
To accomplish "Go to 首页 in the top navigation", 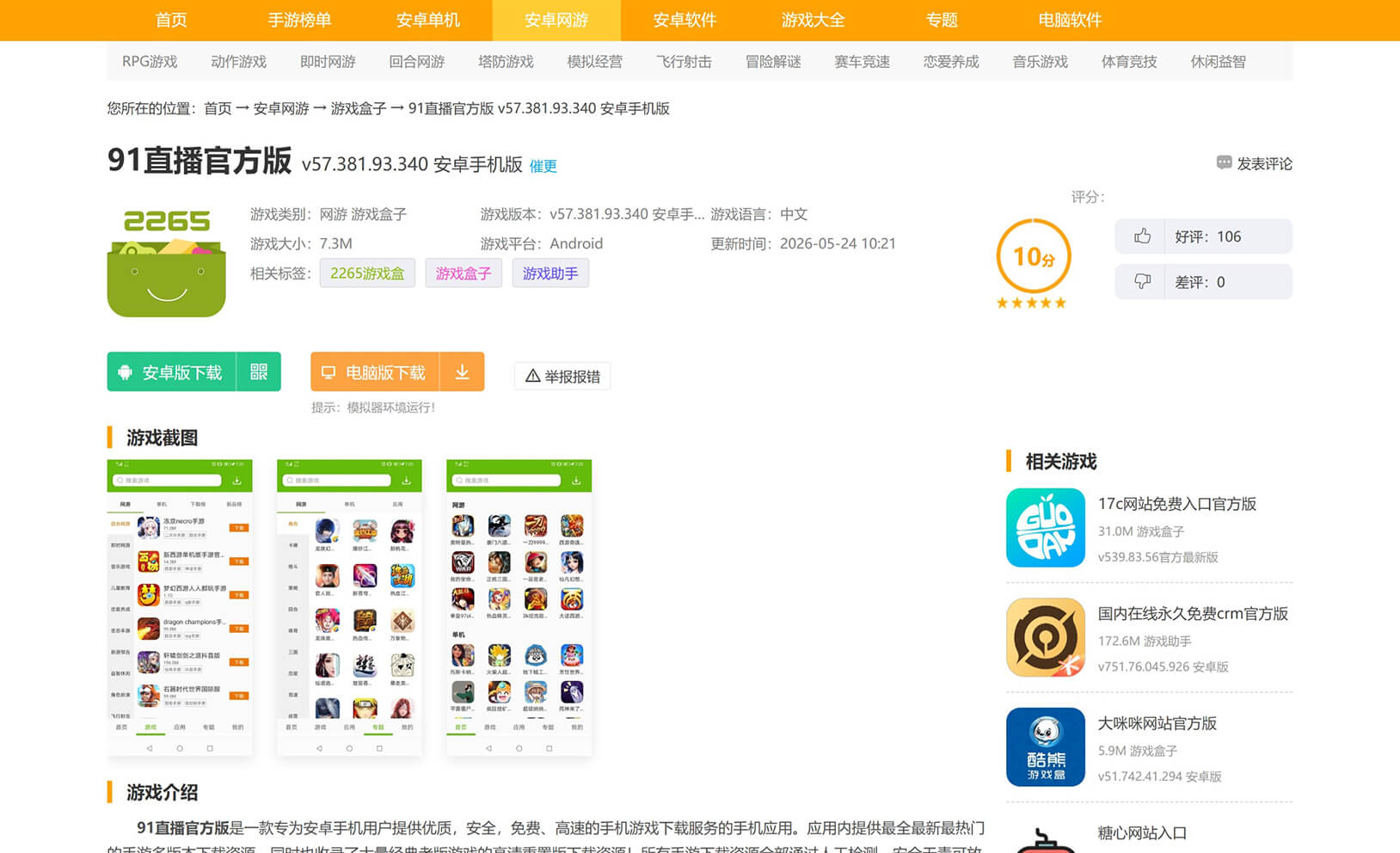I will pos(171,20).
